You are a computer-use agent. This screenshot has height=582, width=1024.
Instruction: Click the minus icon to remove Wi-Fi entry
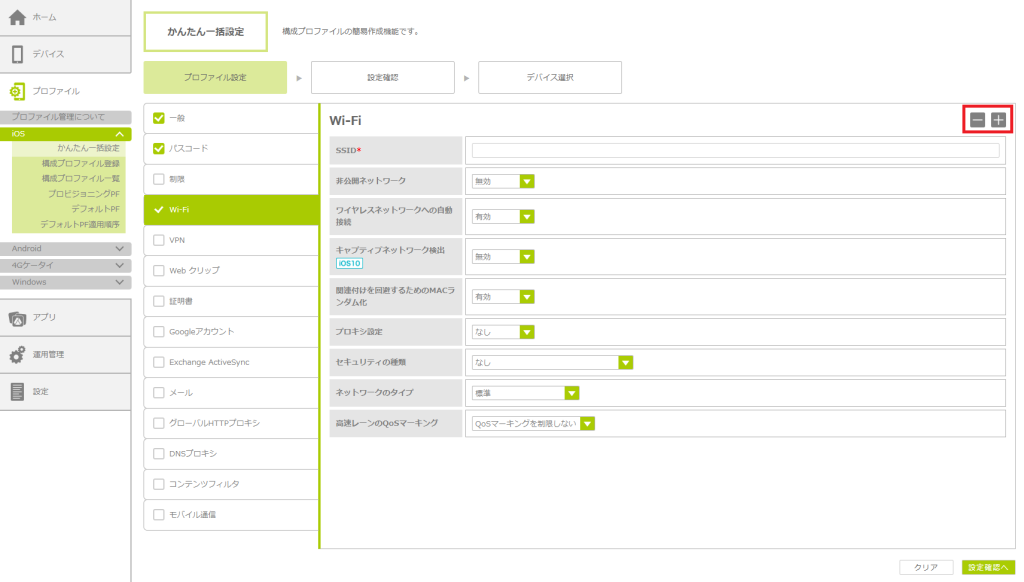[x=977, y=119]
